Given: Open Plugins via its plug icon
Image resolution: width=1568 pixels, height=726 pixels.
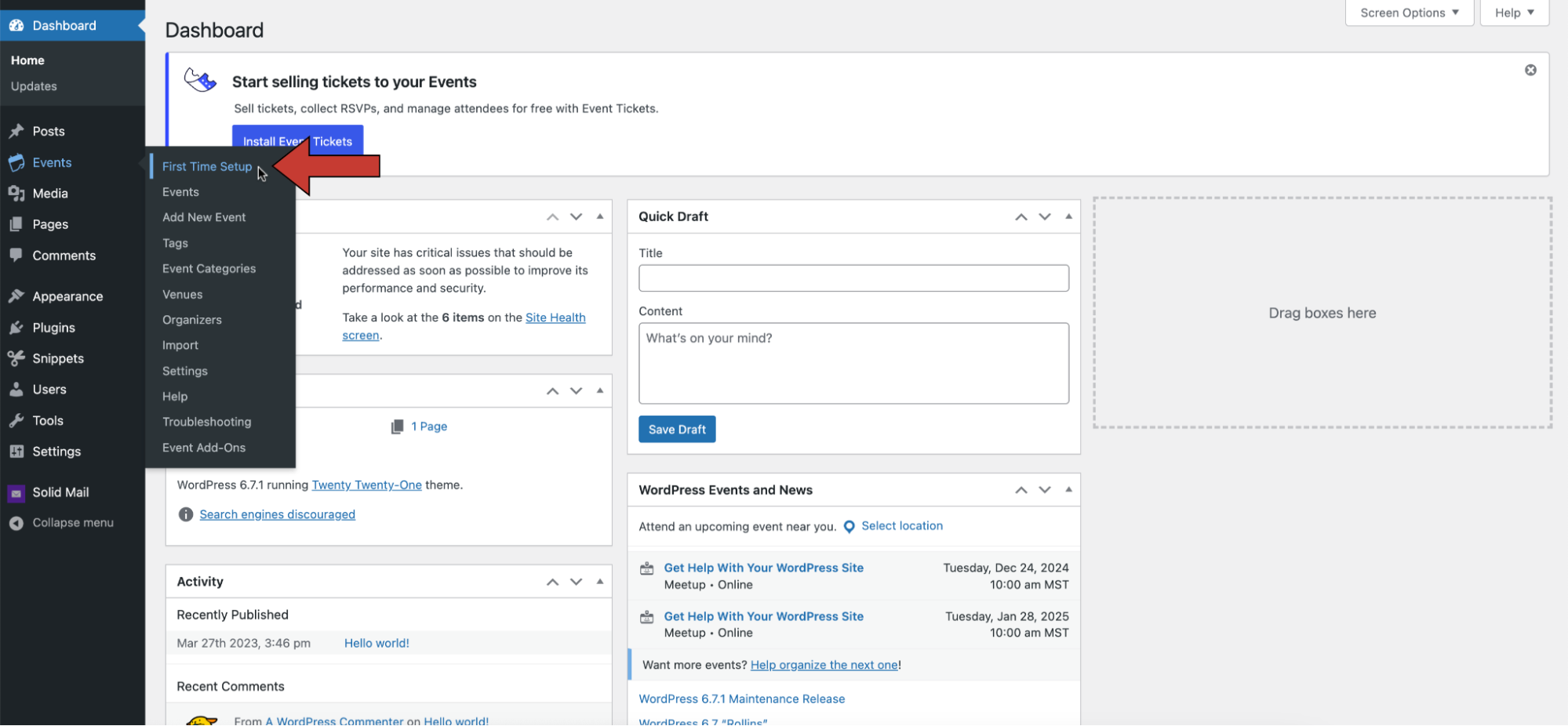Looking at the screenshot, I should tap(16, 328).
